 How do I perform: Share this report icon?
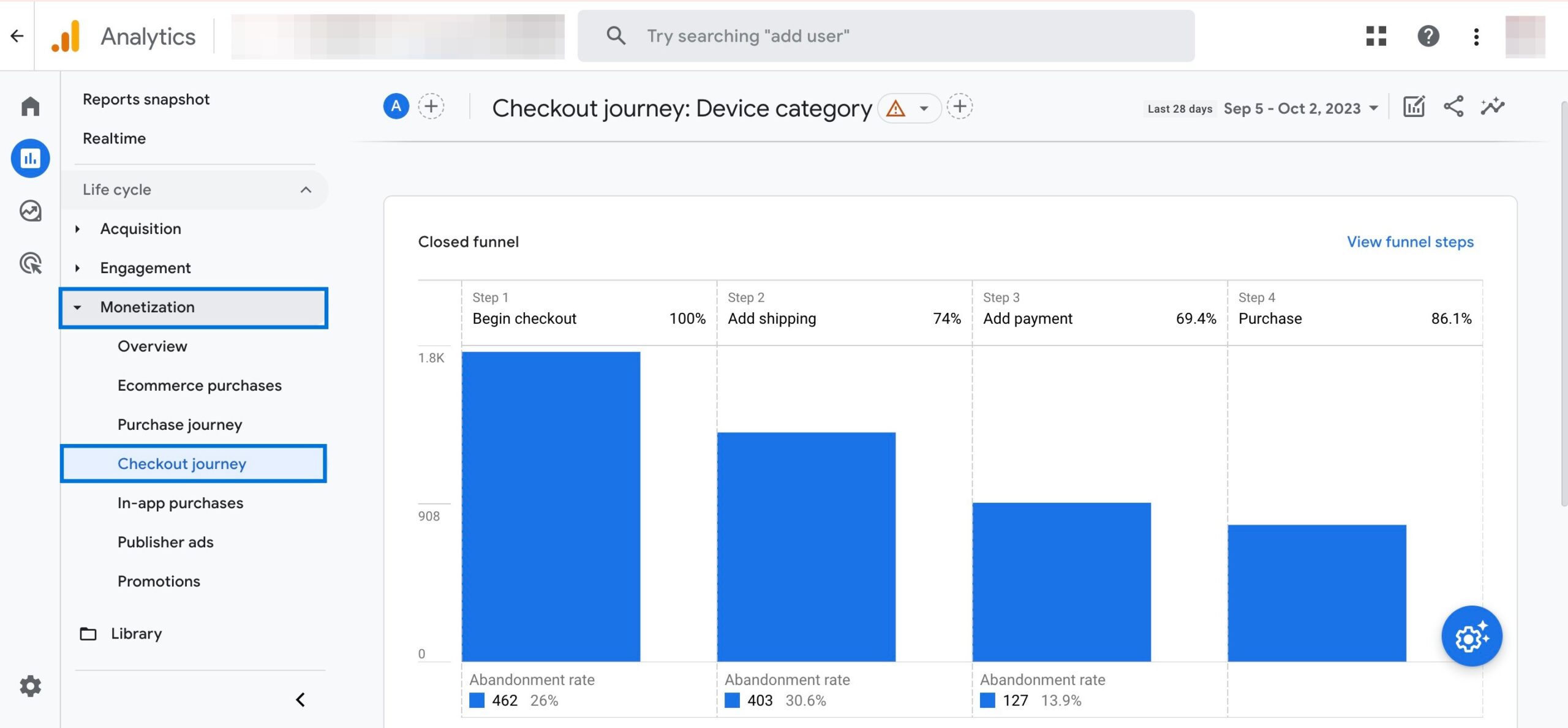[1453, 107]
